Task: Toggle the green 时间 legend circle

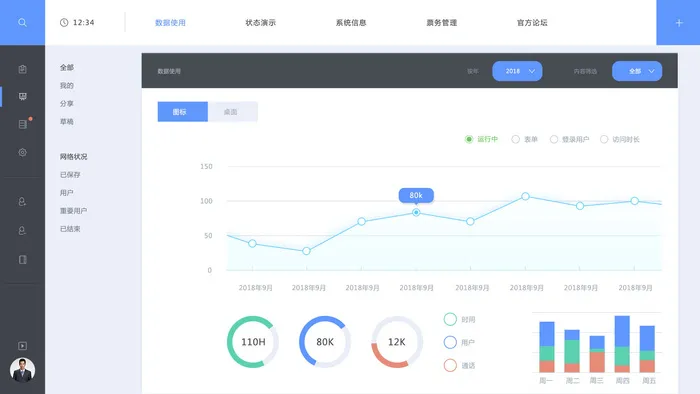Action: [450, 319]
